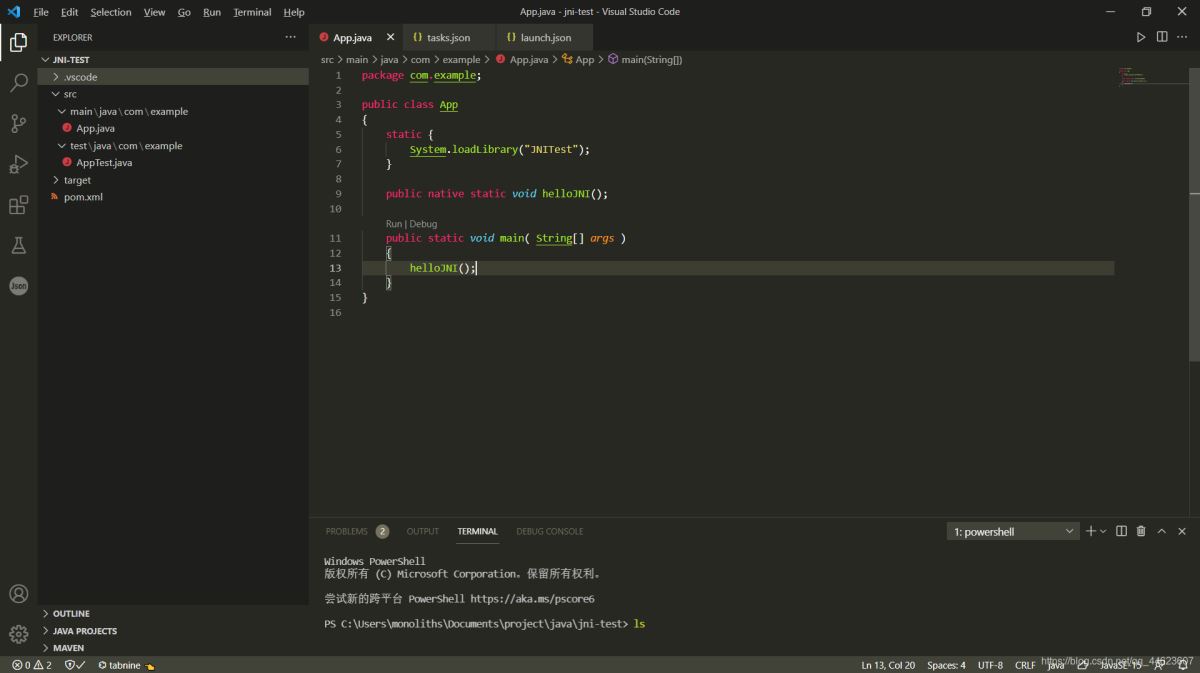Change line endings via CRLF status item
Screen dimensions: 1200x673
point(1025,665)
